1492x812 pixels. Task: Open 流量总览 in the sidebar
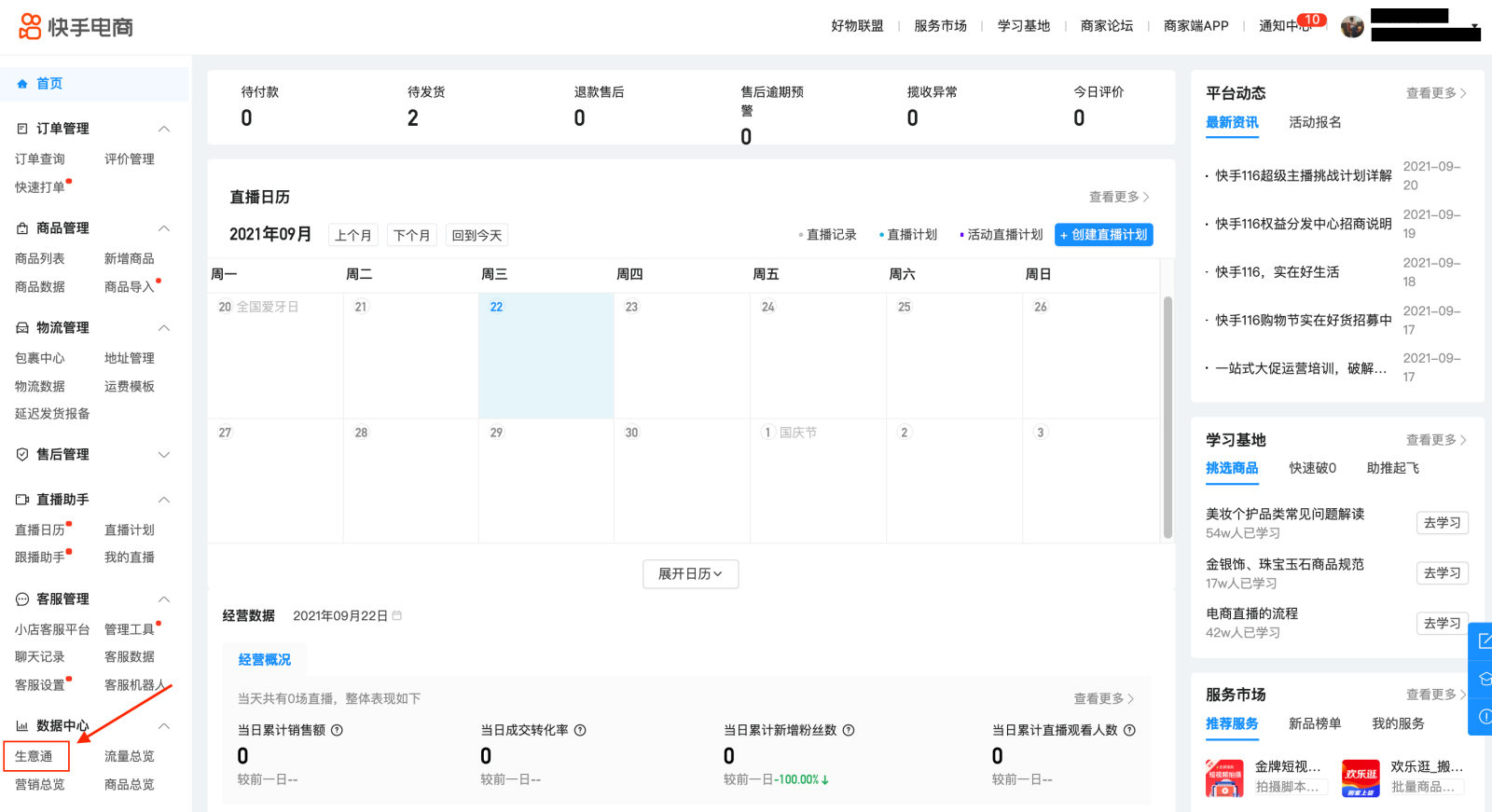pos(130,757)
